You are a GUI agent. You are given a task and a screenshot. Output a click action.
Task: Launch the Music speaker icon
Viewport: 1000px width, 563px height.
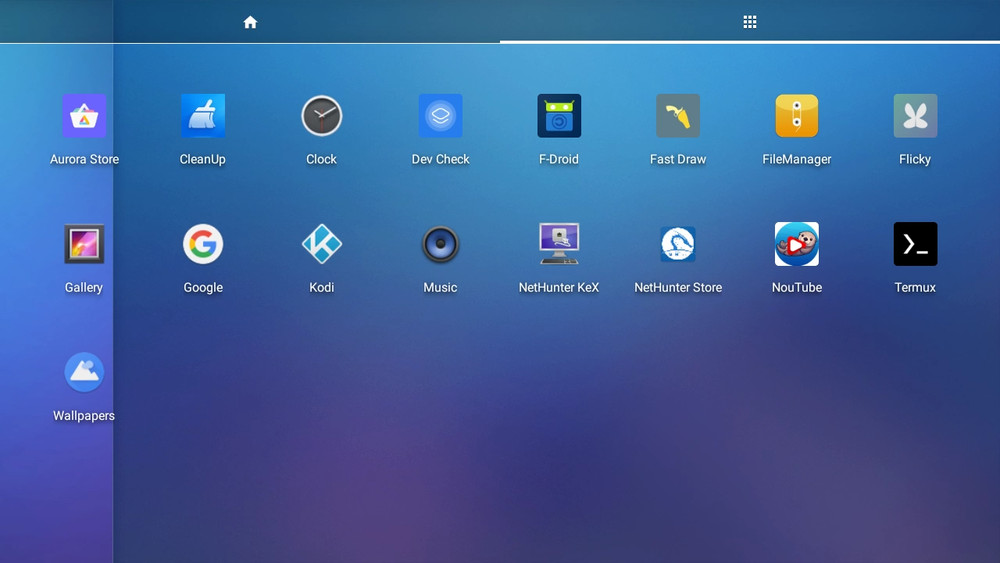[440, 244]
